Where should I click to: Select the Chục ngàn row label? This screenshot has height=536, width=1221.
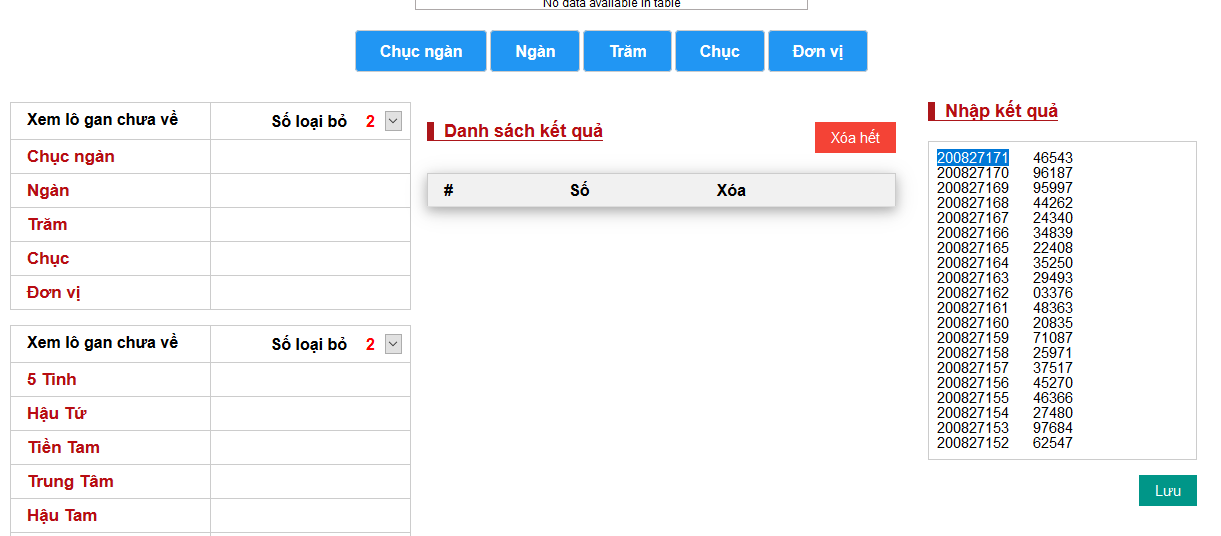click(x=71, y=157)
